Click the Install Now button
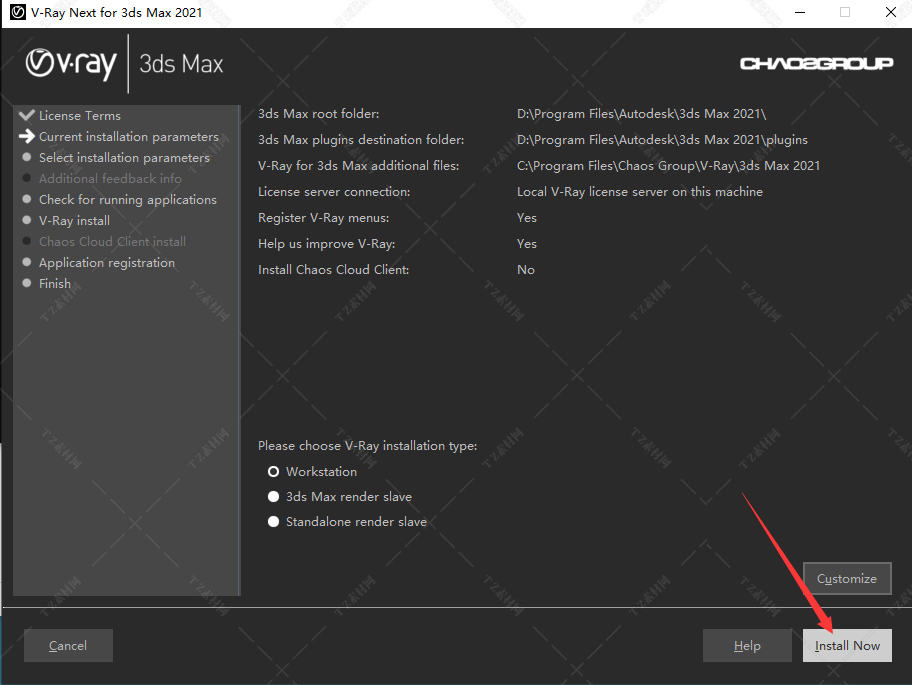 (x=847, y=645)
